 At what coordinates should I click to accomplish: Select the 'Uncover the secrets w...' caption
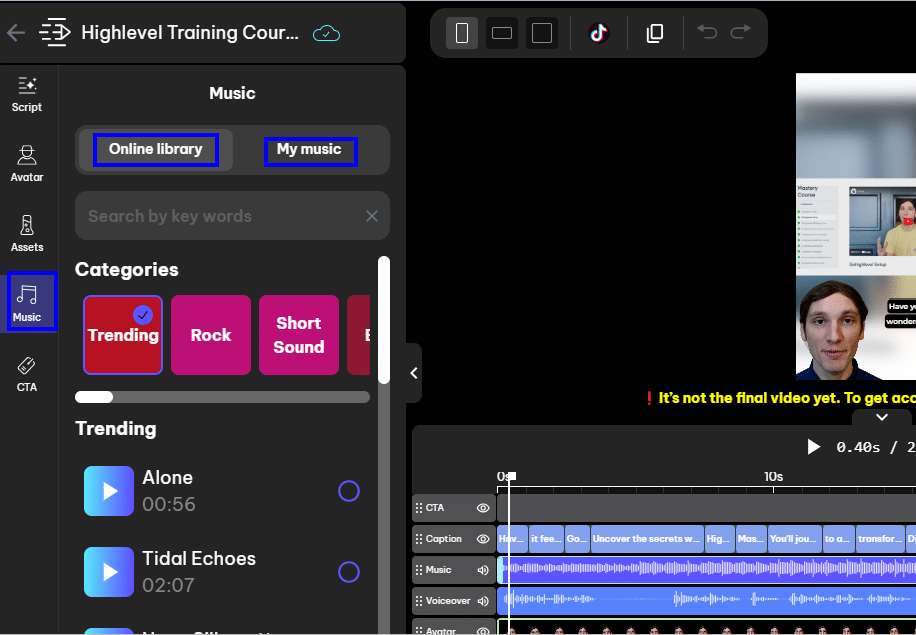(646, 539)
